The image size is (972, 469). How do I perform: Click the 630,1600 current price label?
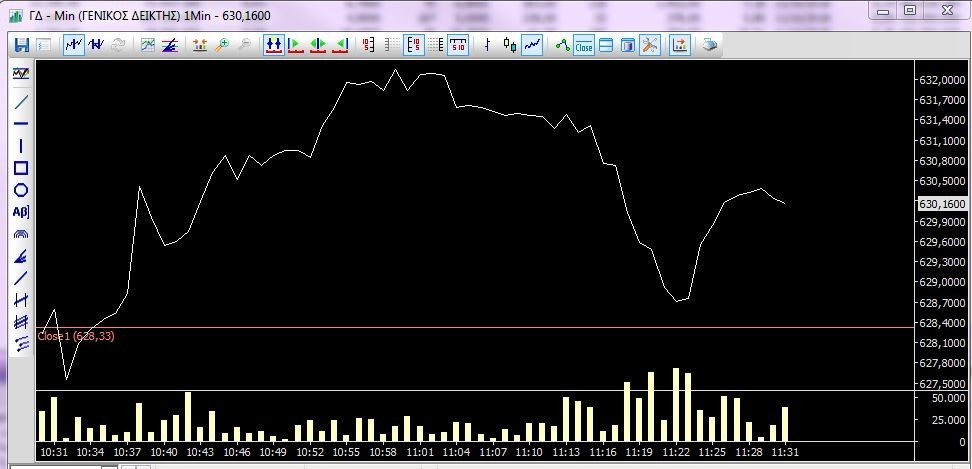click(942, 203)
